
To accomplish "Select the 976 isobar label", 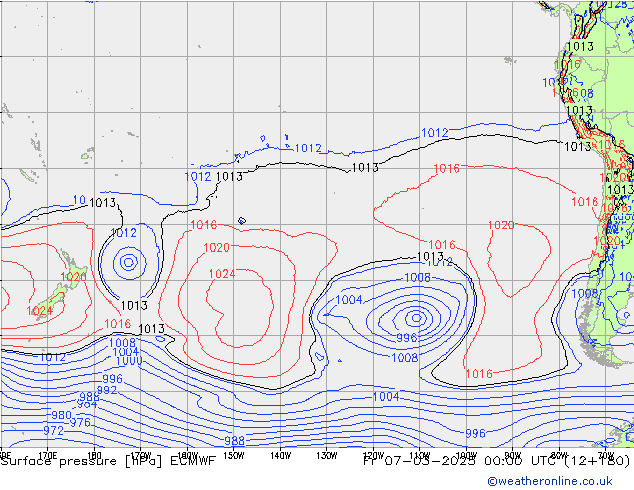I will pyautogui.click(x=80, y=422).
